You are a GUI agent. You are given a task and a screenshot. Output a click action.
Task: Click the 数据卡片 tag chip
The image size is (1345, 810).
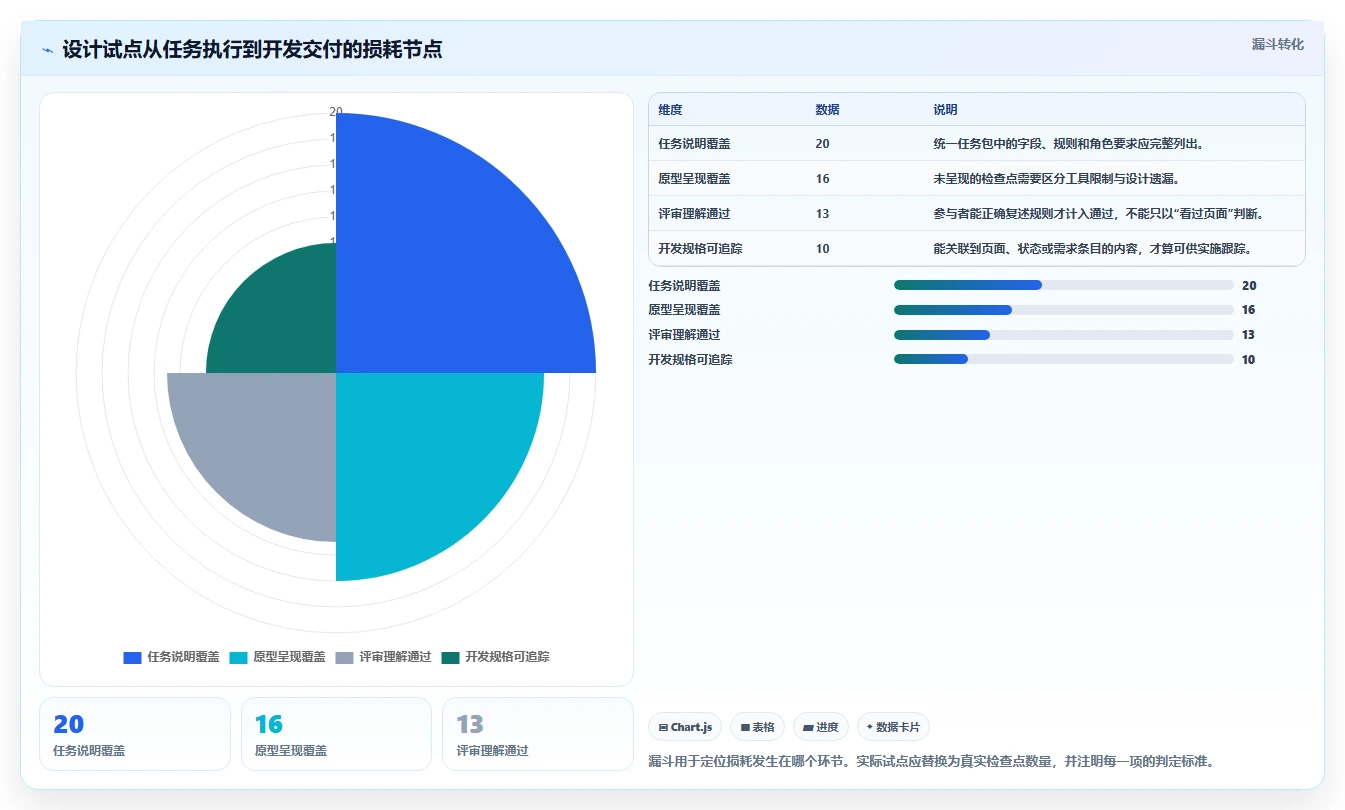(x=894, y=727)
